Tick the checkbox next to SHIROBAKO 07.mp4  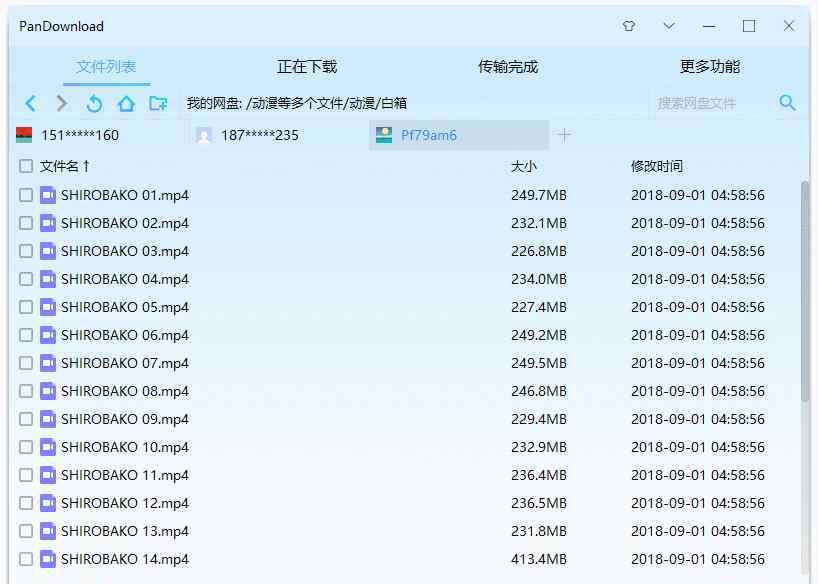tap(26, 363)
